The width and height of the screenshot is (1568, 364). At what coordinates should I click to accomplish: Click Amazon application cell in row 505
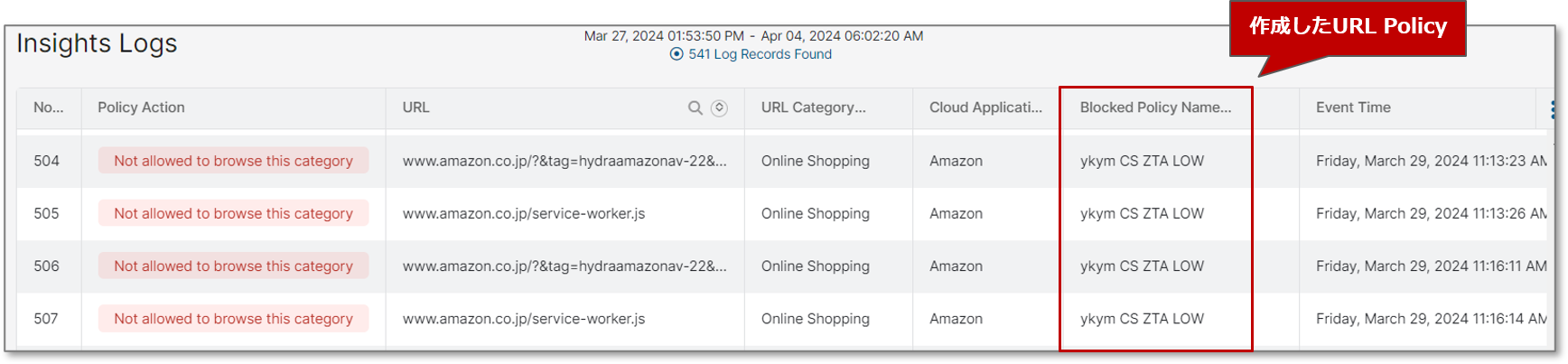956,214
